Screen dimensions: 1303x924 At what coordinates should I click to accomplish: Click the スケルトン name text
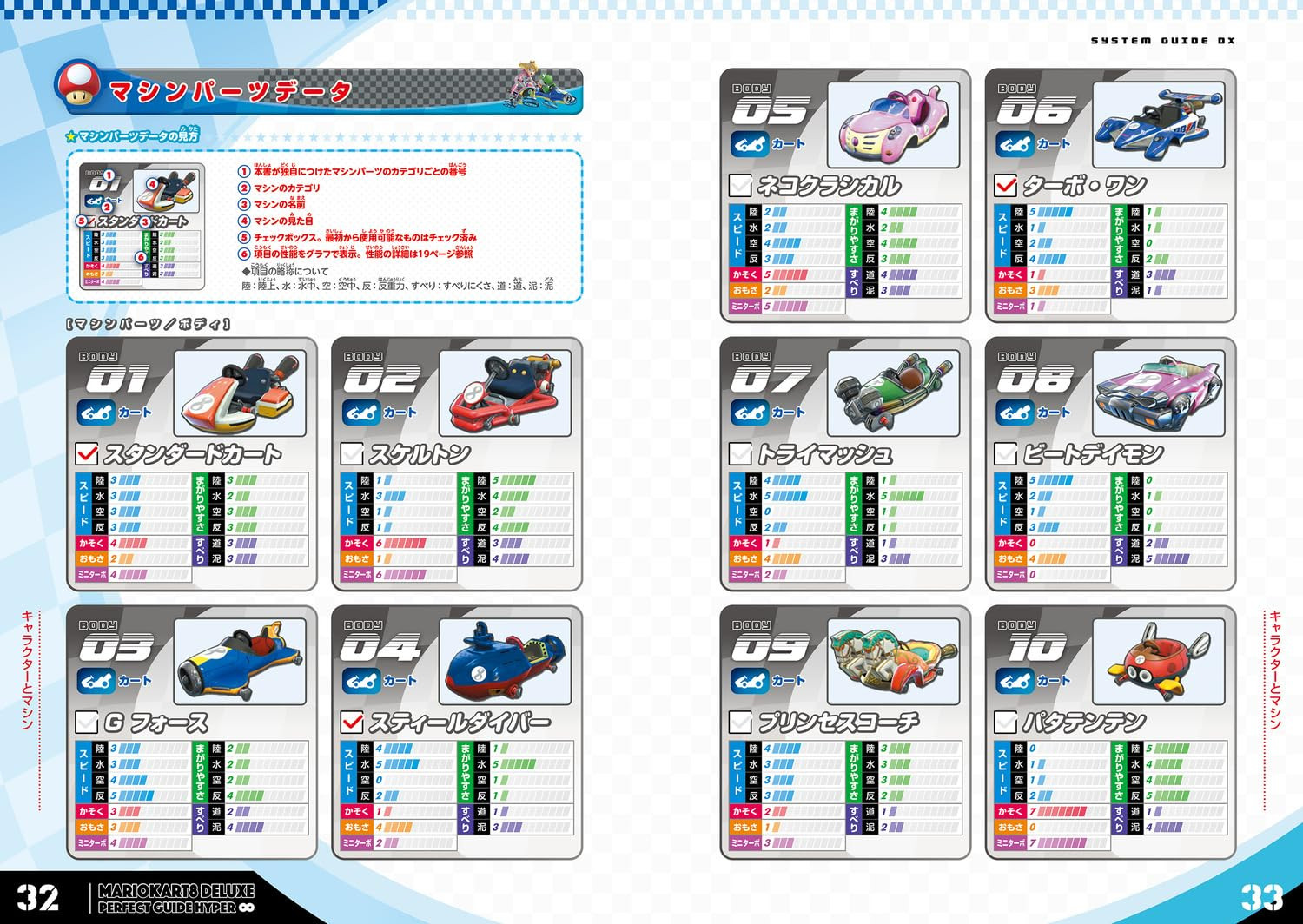pyautogui.click(x=420, y=453)
